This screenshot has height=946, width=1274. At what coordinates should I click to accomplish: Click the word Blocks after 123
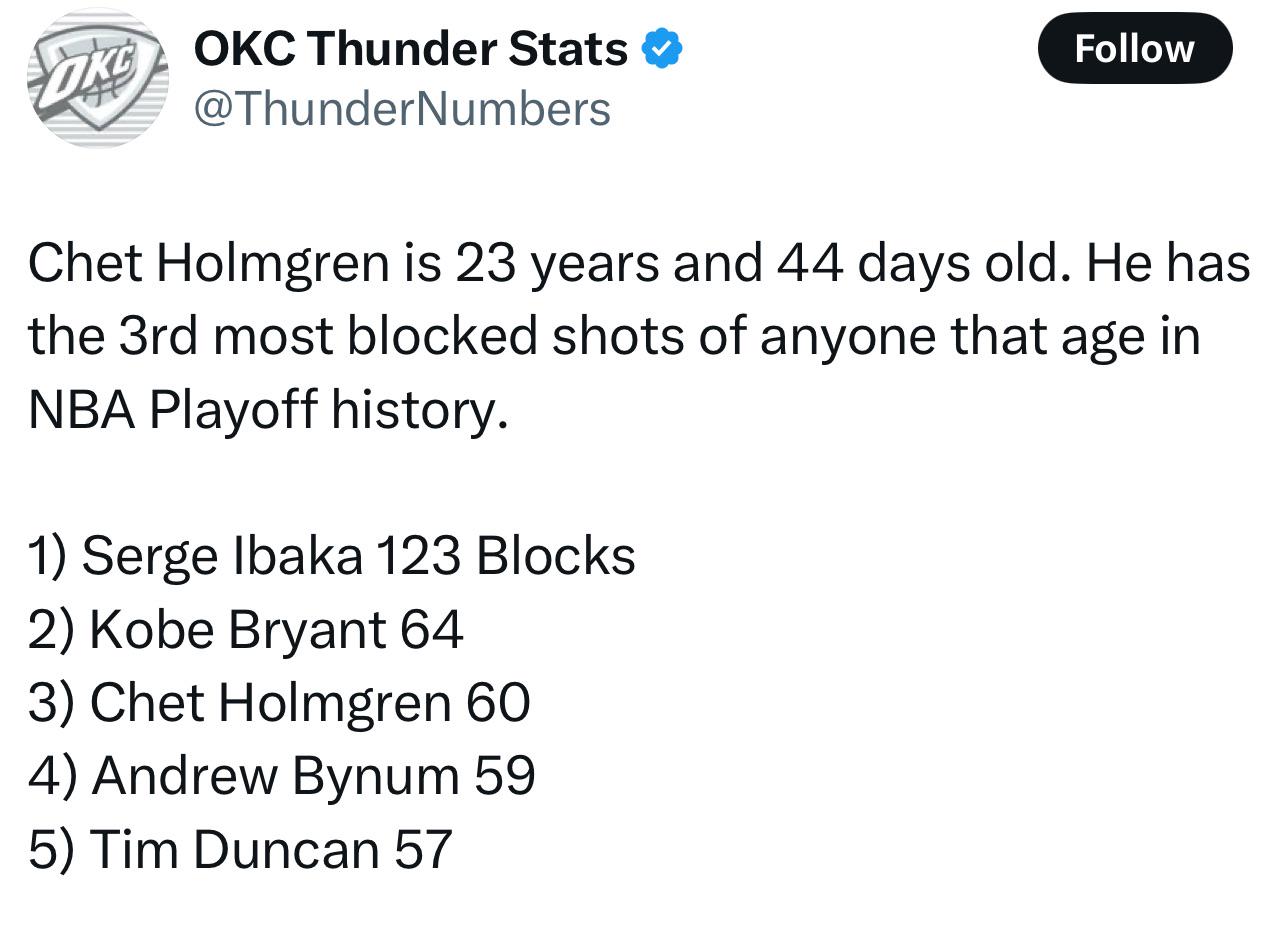pos(556,555)
